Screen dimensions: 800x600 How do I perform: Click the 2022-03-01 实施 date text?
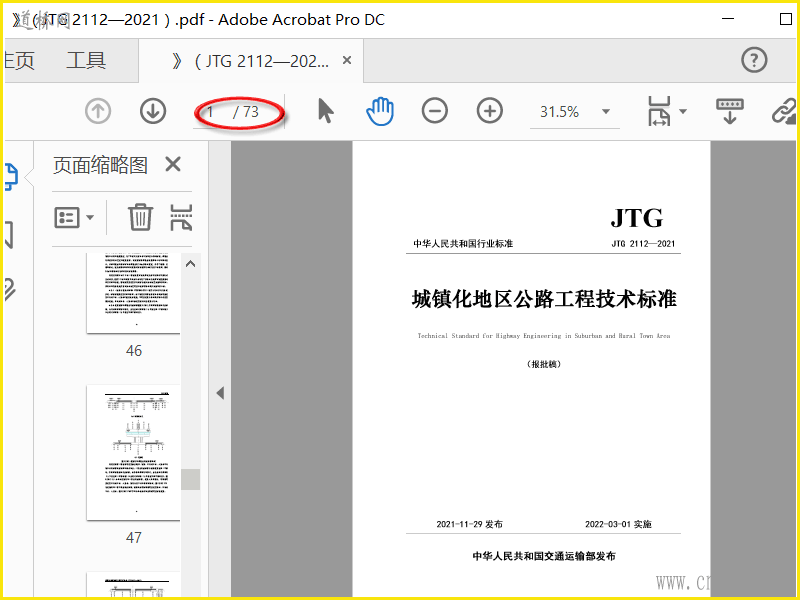click(x=618, y=524)
